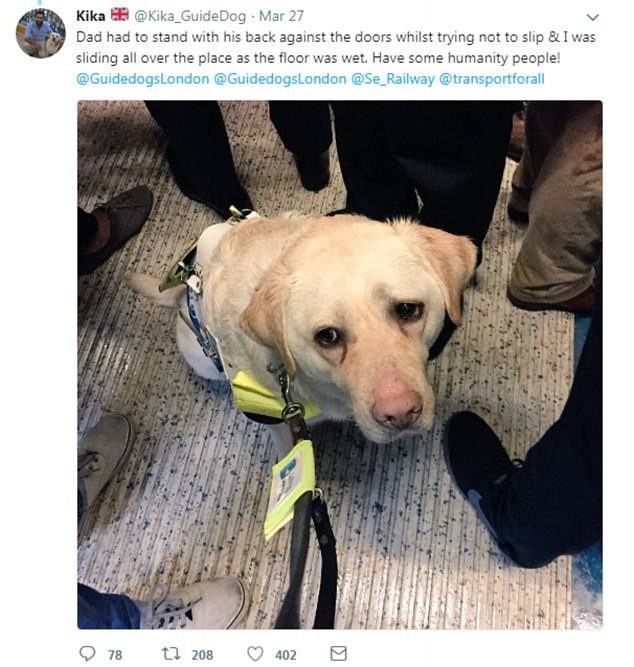Screen dimensions: 634x667
Task: Send tweet via direct message envelope icon
Action: (338, 653)
